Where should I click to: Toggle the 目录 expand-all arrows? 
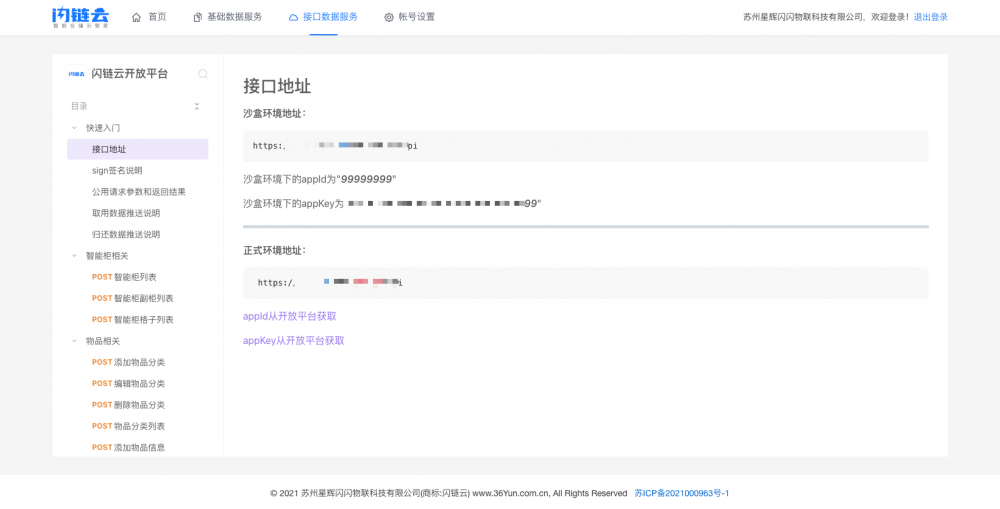197,106
